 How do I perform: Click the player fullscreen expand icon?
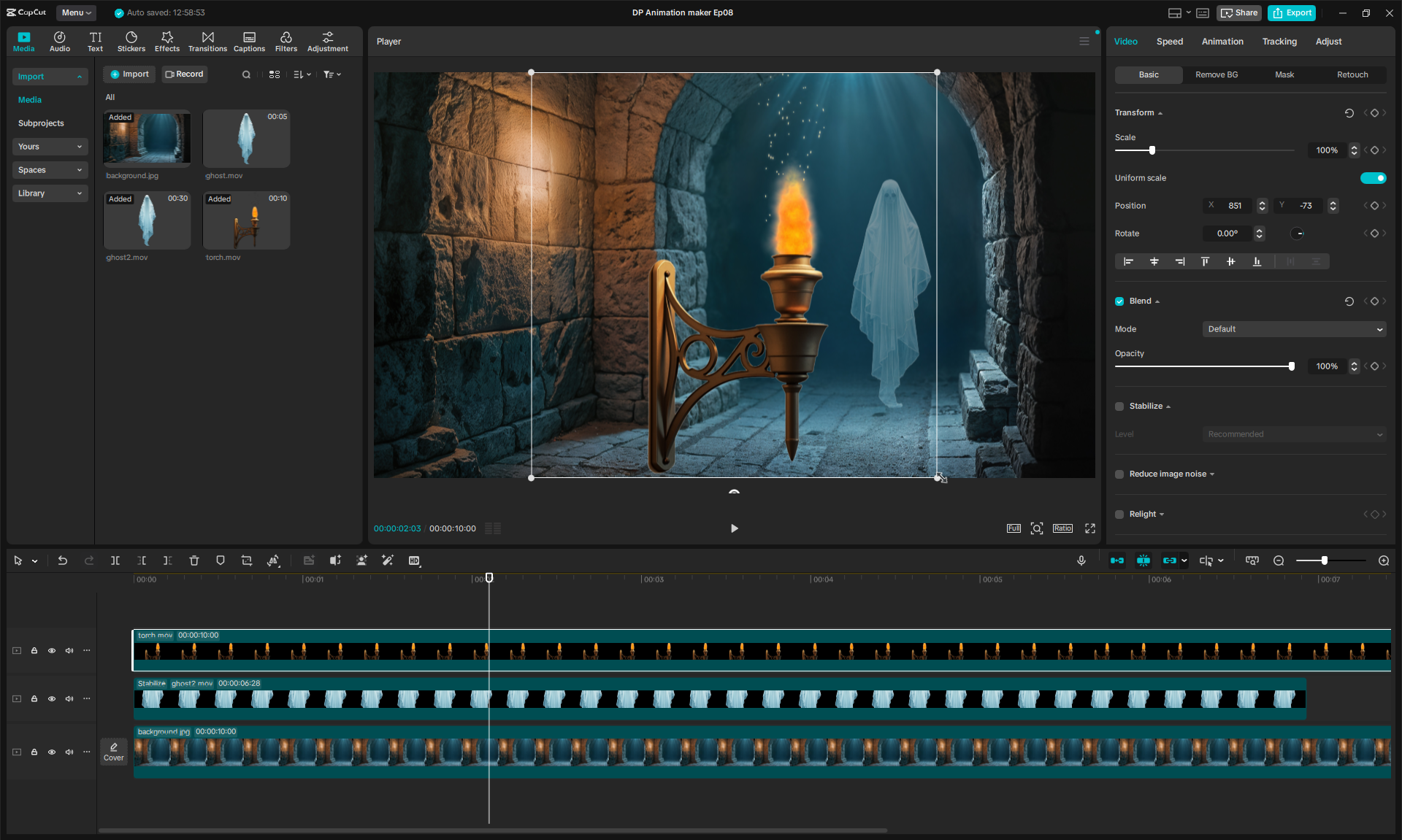coord(1089,528)
